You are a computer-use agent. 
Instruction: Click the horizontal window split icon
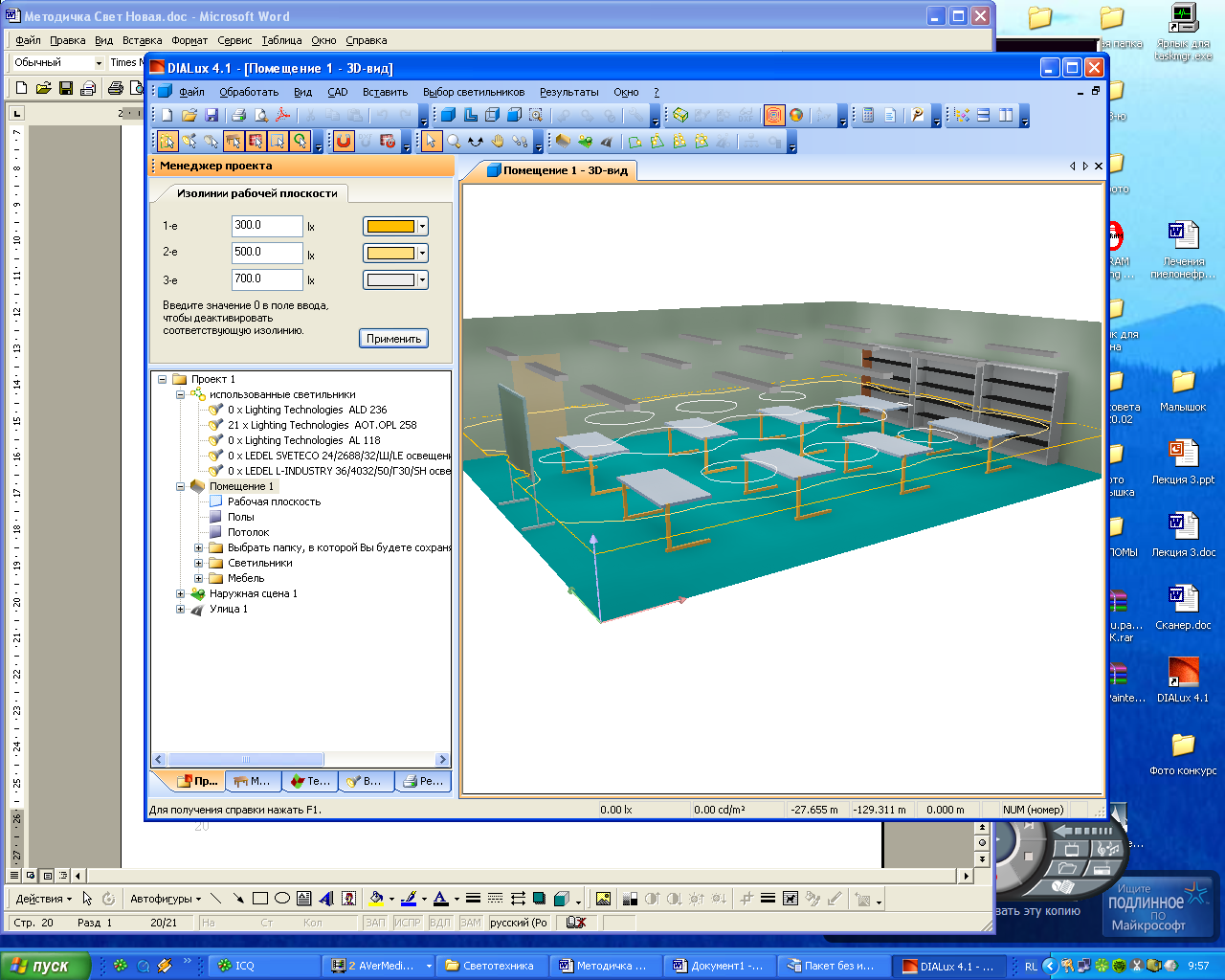pos(984,115)
